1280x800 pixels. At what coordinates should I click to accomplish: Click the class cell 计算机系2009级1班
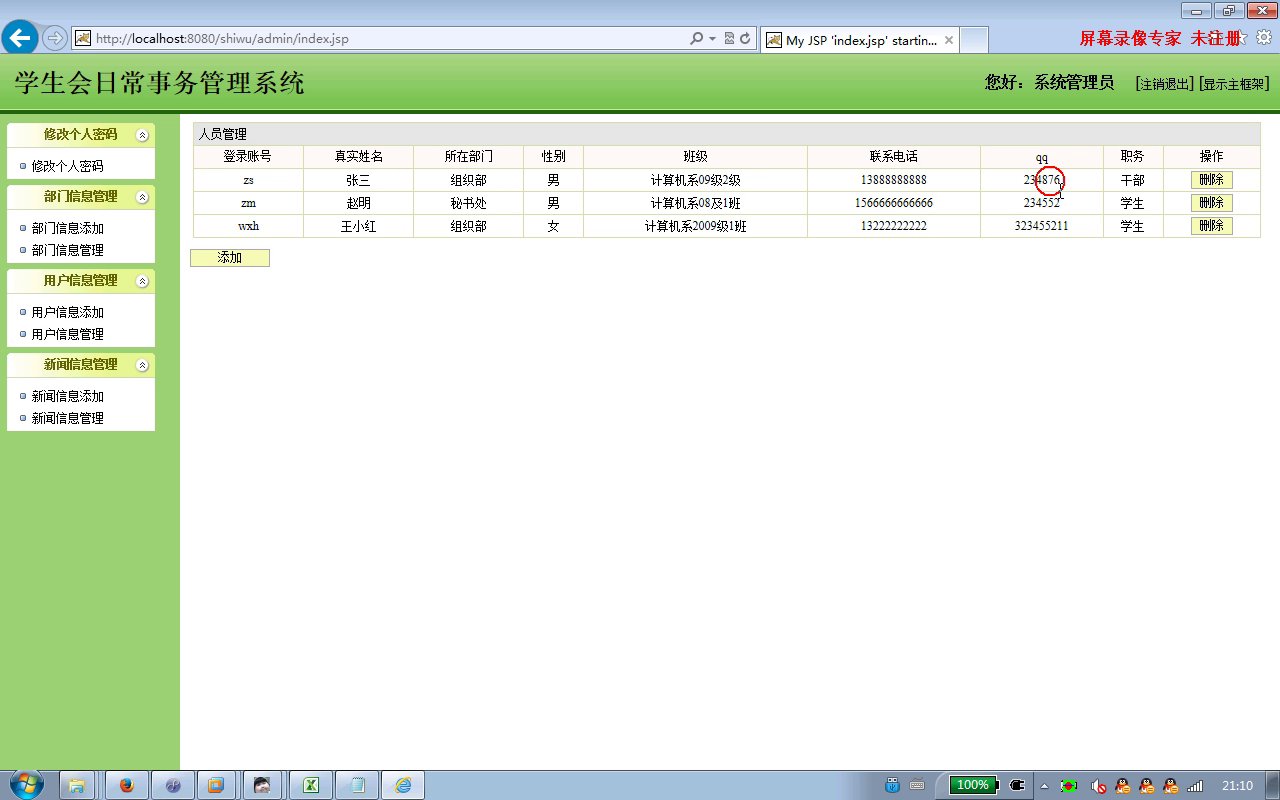point(695,227)
